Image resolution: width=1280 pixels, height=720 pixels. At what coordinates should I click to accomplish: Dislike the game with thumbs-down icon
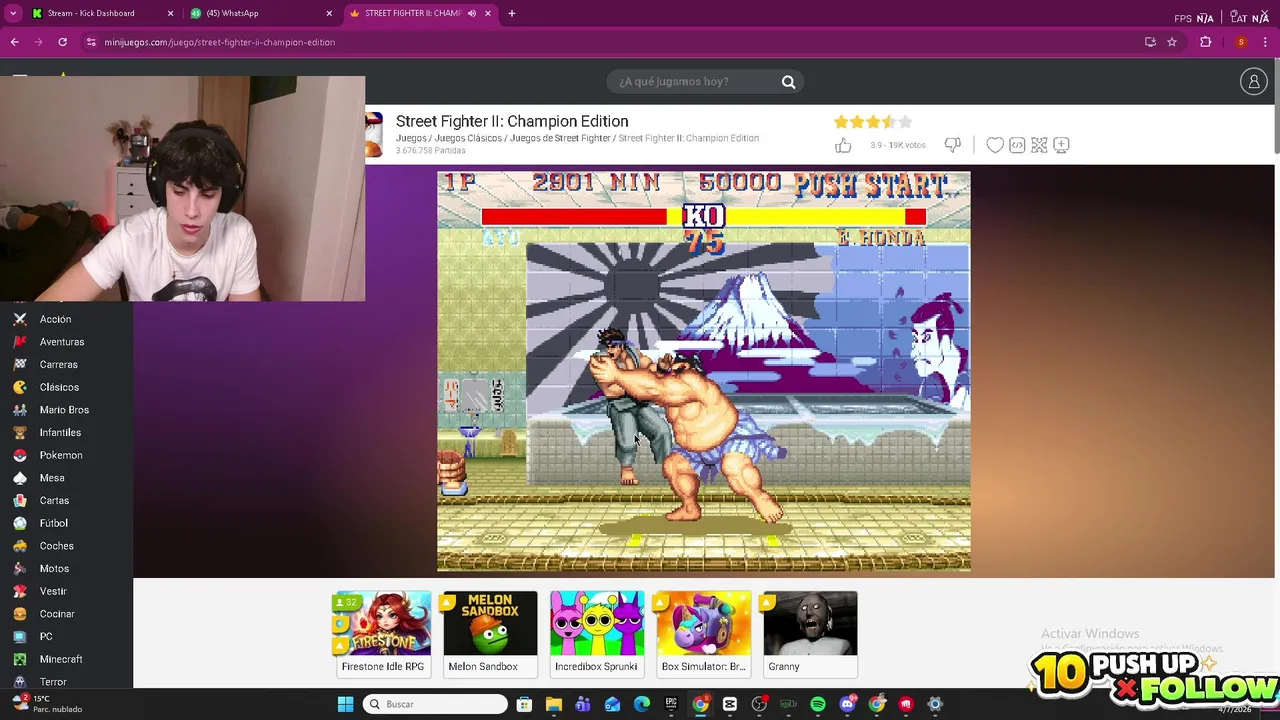952,145
